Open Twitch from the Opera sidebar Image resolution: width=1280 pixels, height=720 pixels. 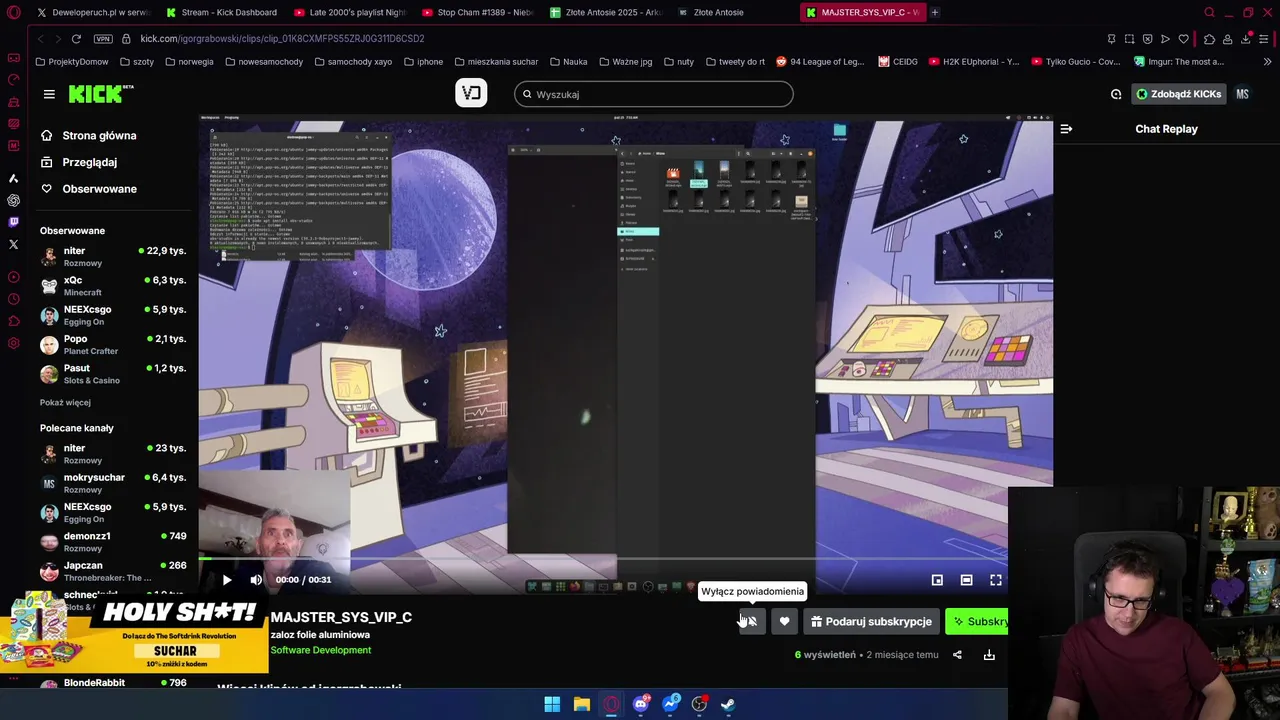[x=13, y=222]
